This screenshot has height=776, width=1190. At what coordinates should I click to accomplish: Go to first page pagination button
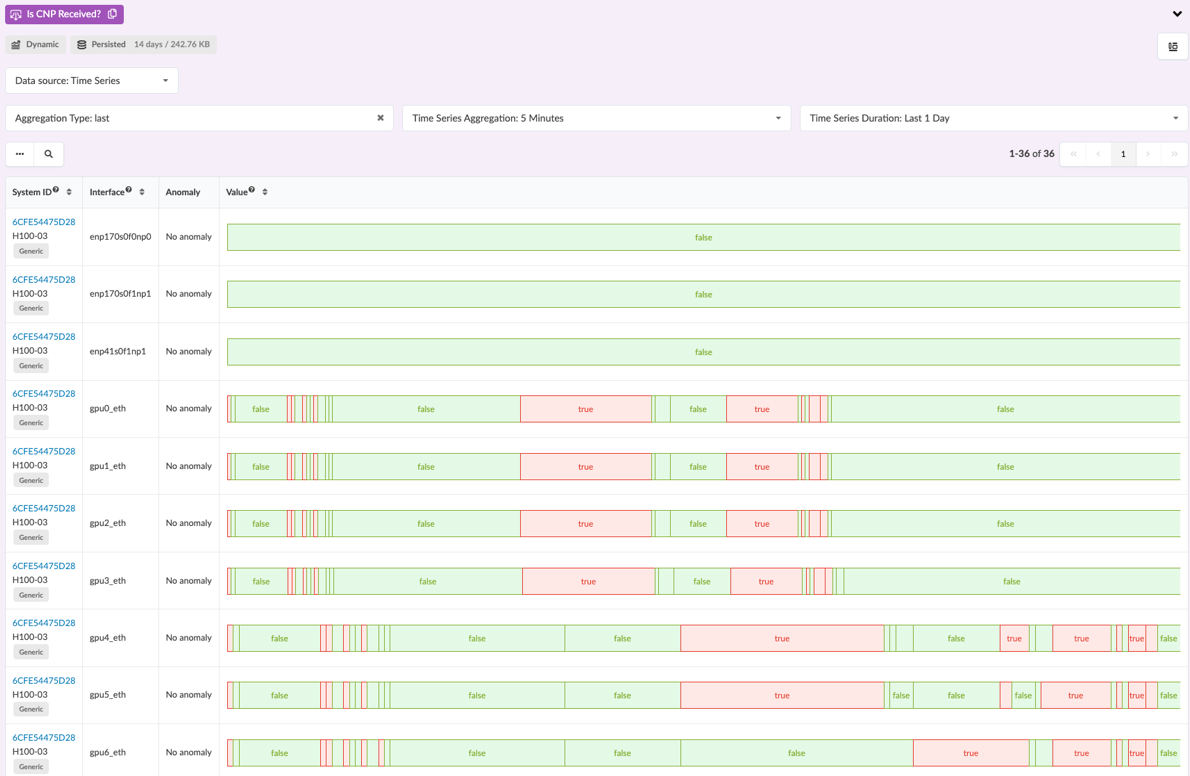(1073, 153)
